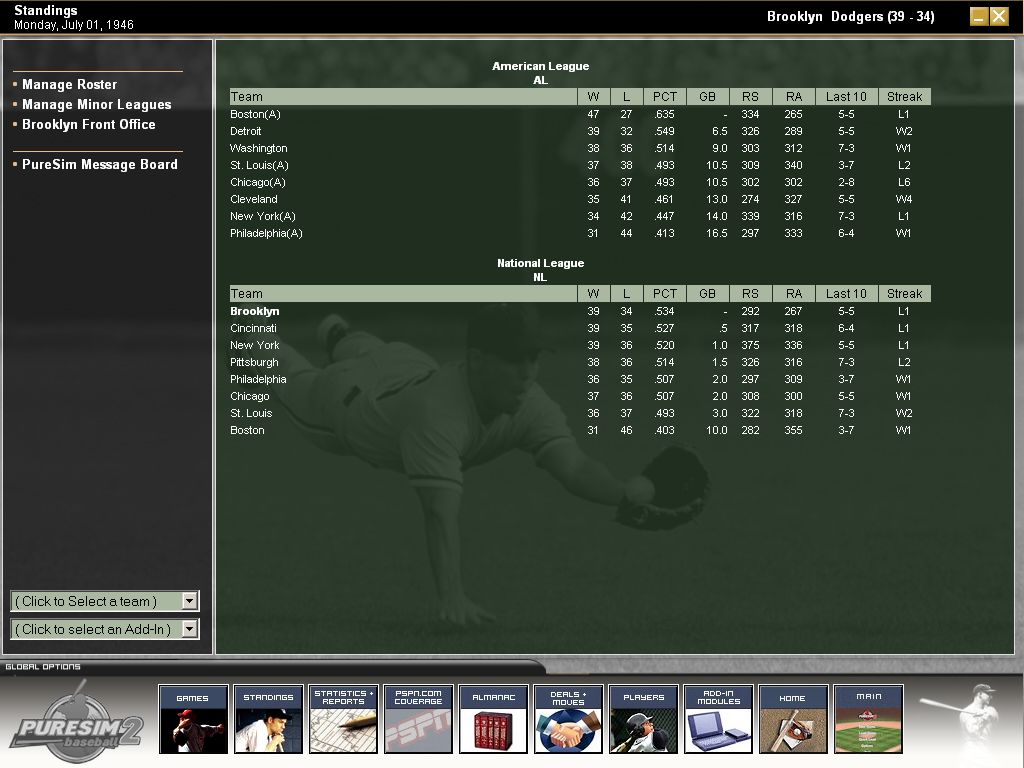Open Add-In Modules laptop icon
Viewport: 1024px width, 768px height.
(x=718, y=719)
